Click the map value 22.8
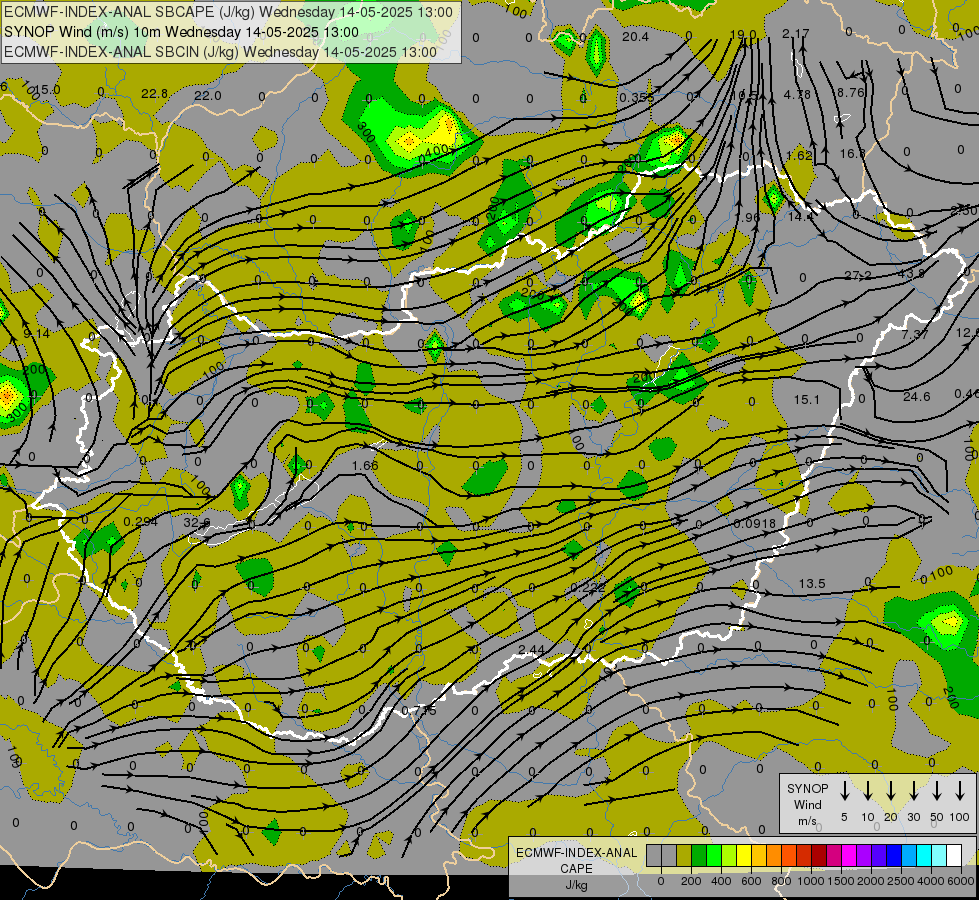This screenshot has width=979, height=900. tap(154, 94)
